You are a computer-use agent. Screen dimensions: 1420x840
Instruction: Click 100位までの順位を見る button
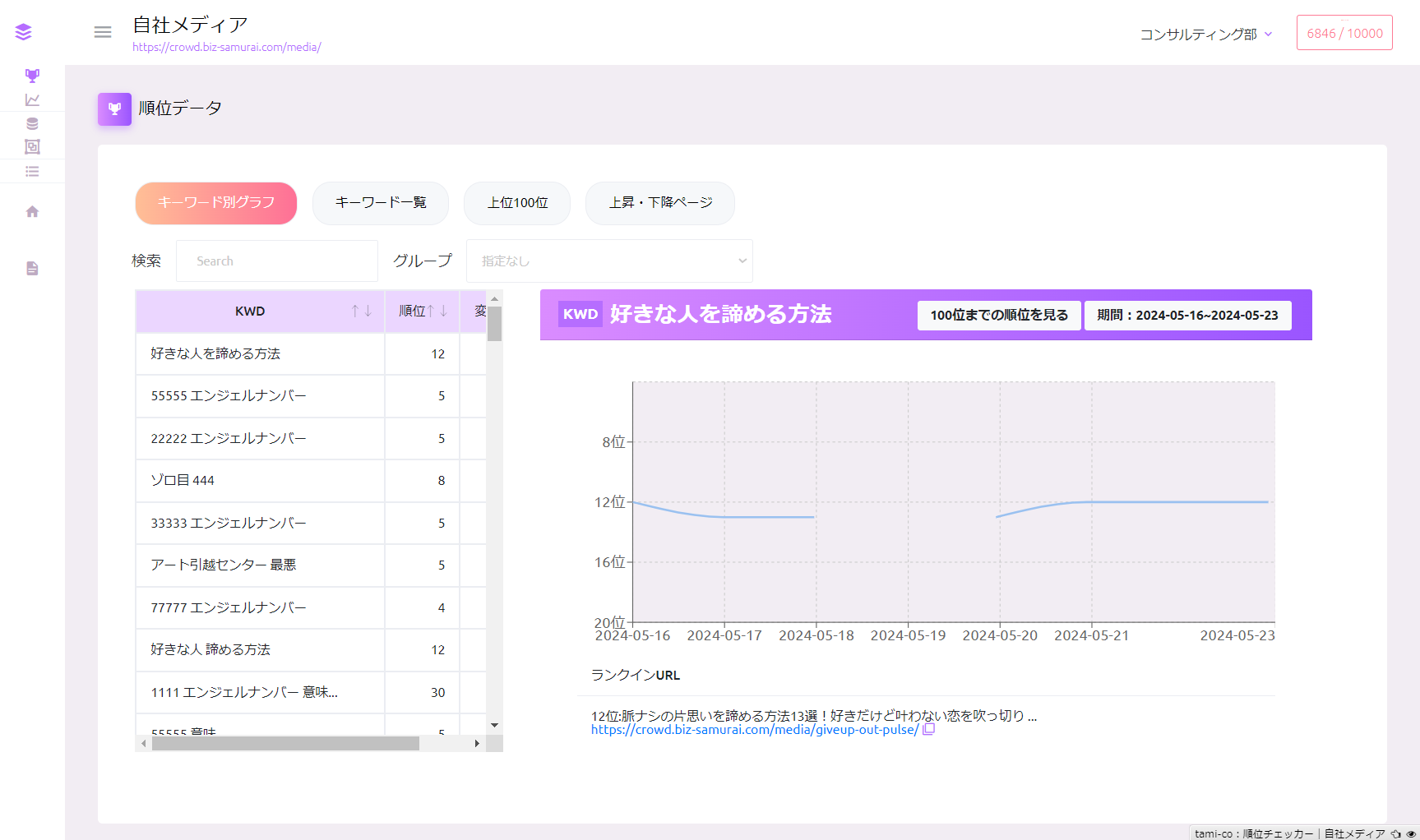[x=999, y=315]
